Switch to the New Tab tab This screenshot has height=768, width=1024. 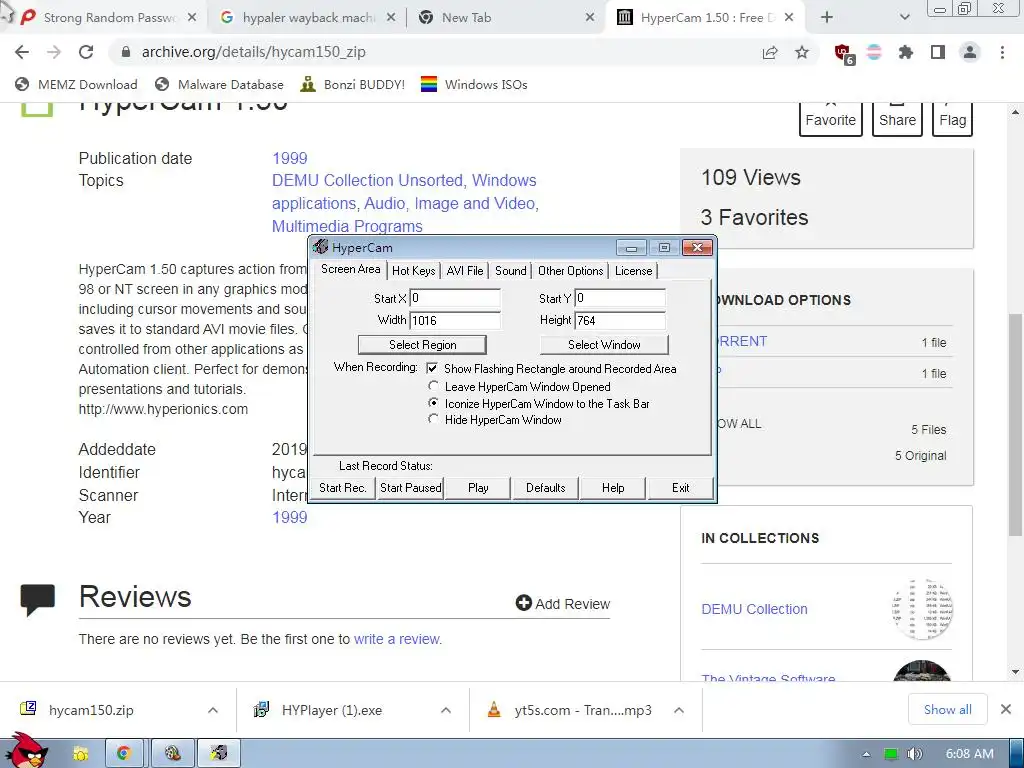pos(506,18)
